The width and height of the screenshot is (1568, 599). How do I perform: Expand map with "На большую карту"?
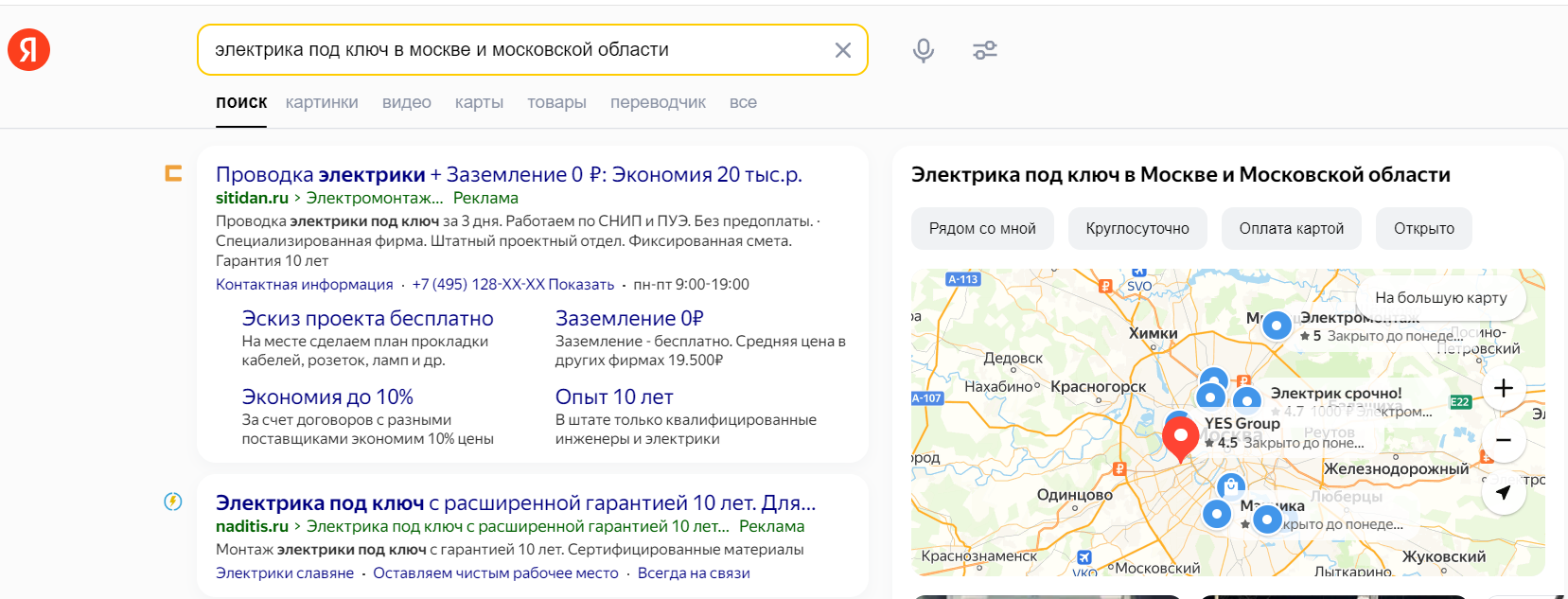[x=1440, y=298]
